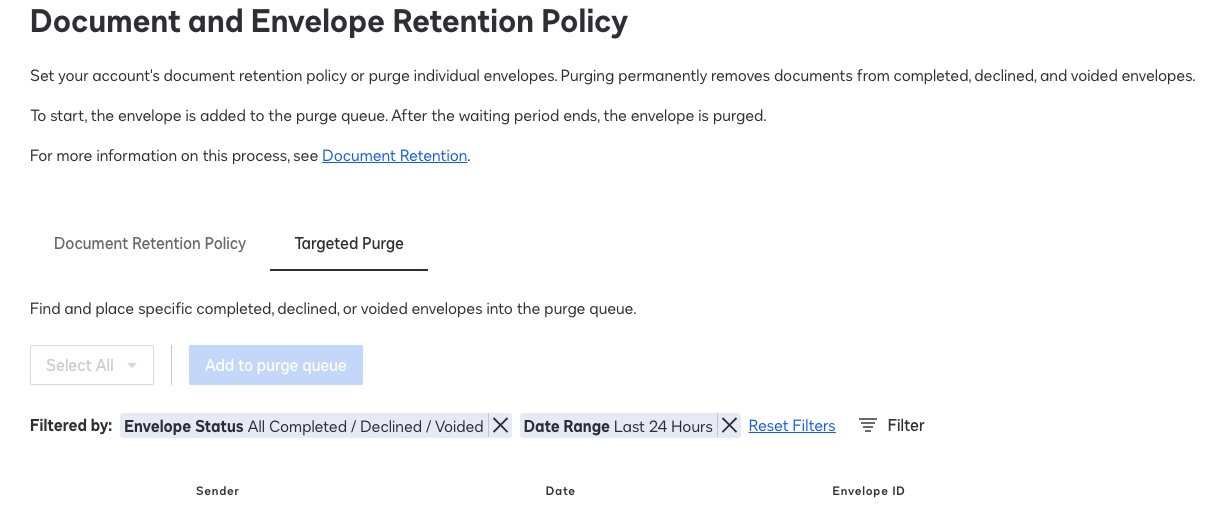Screen dimensions: 1210x515
Task: Open the Document Retention help link
Action: point(394,156)
